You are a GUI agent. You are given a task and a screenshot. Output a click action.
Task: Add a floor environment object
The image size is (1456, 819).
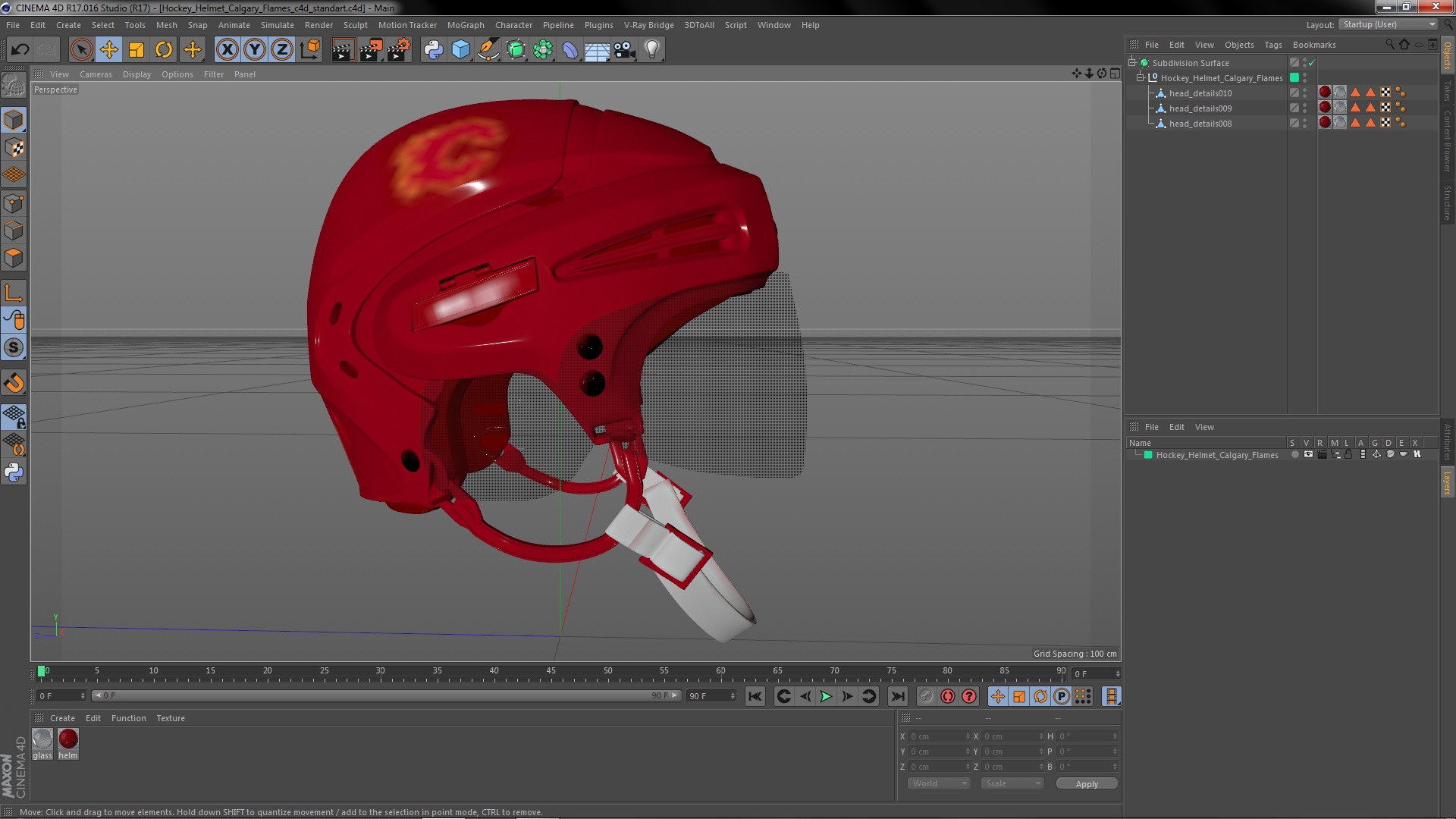point(598,50)
